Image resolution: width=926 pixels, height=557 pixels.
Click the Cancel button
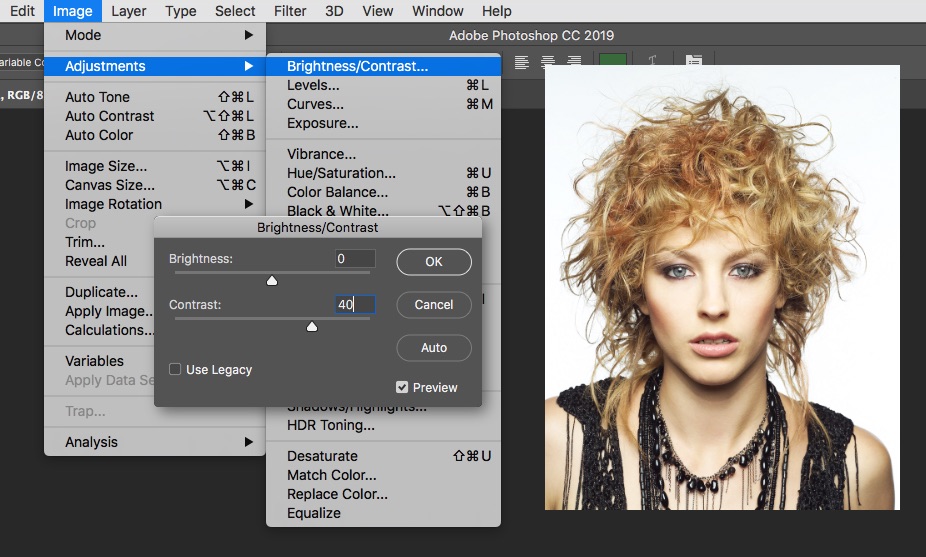point(434,305)
